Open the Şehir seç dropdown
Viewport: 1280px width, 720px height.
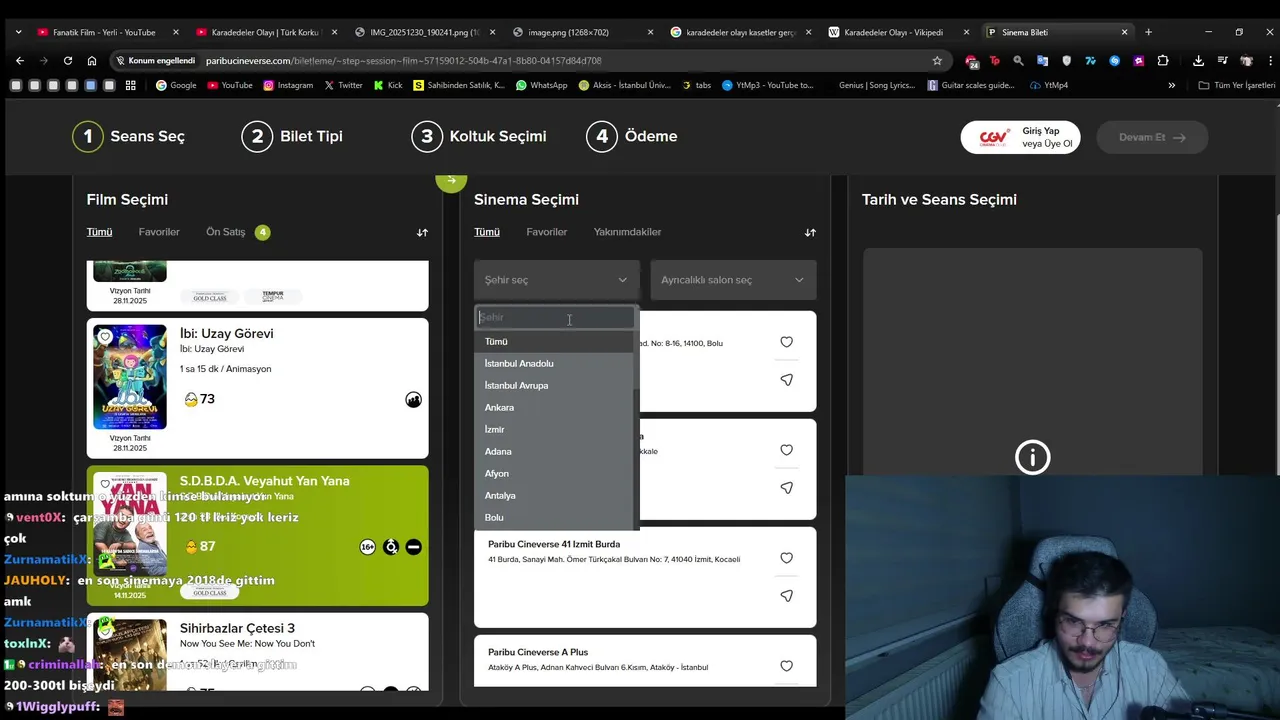pyautogui.click(x=556, y=280)
